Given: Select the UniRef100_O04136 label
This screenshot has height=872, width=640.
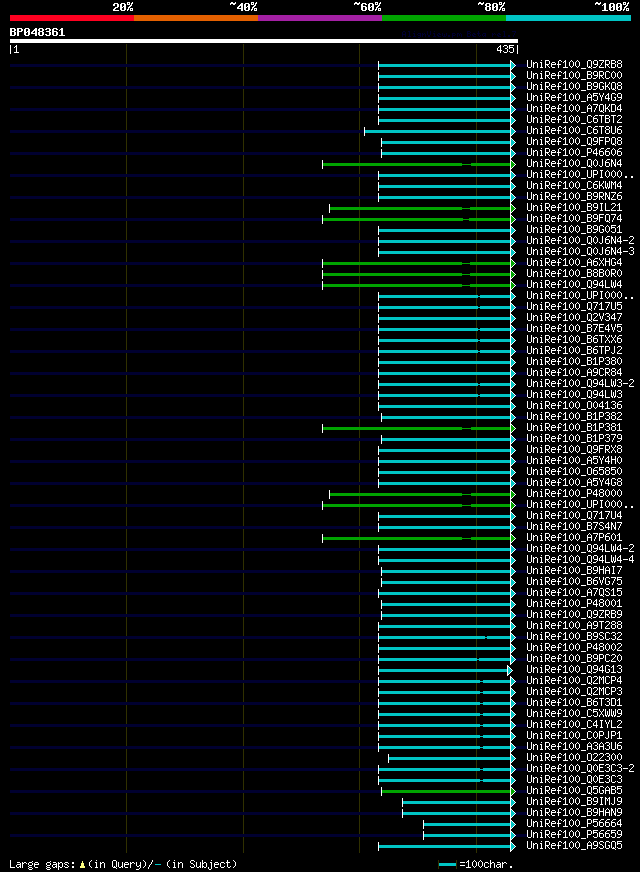Looking at the screenshot, I should (574, 406).
